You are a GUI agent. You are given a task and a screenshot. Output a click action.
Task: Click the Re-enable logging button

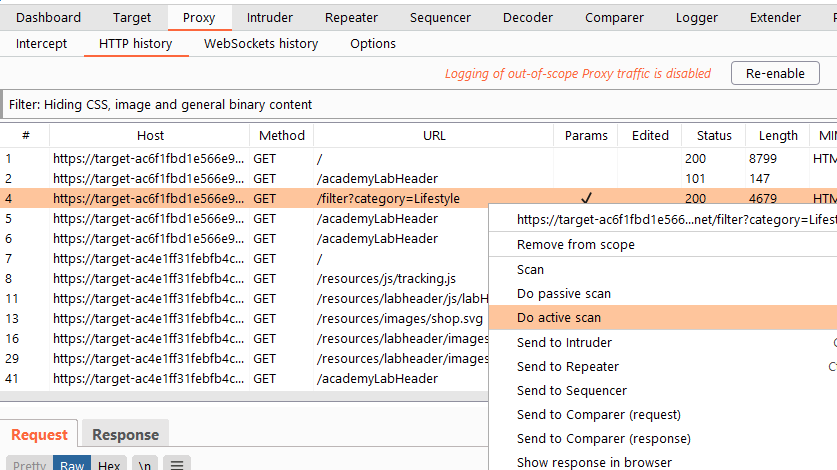pos(775,73)
